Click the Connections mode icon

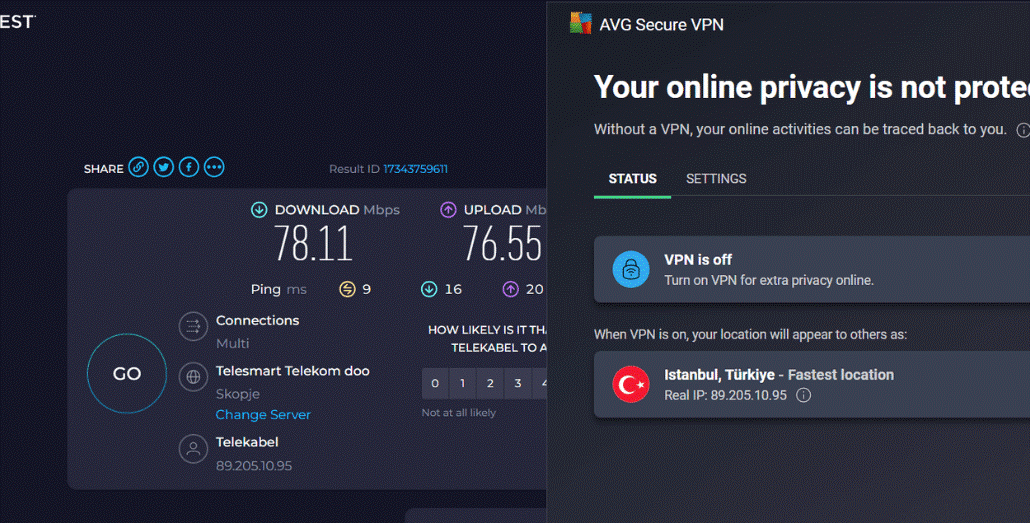(193, 326)
